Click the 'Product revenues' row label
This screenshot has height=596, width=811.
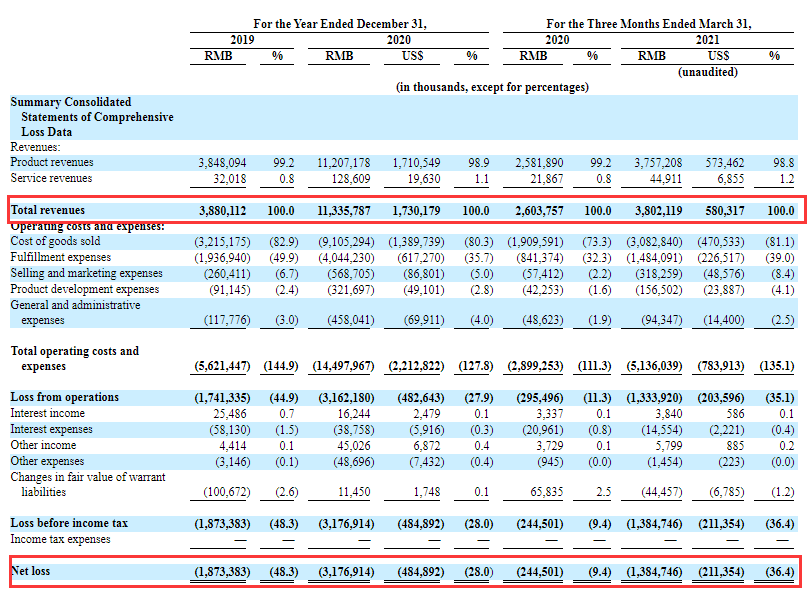coord(52,162)
